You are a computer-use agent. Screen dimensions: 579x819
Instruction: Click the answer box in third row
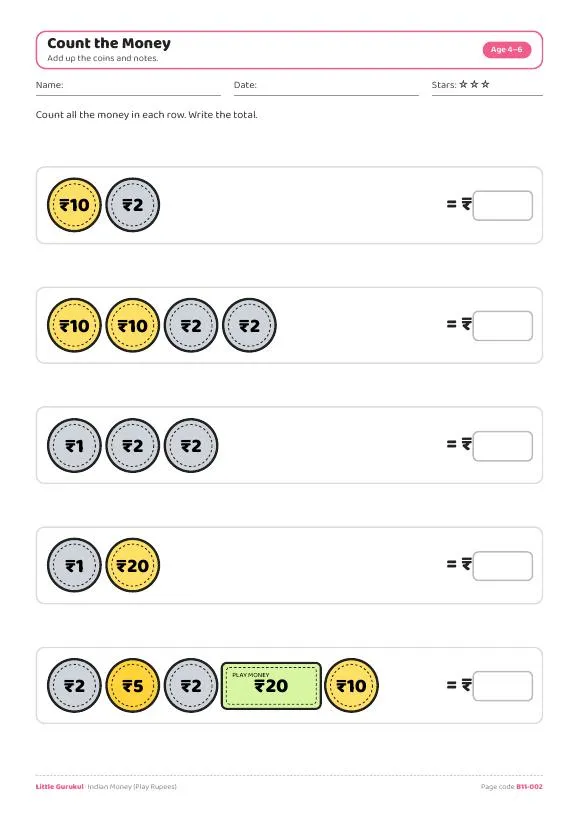(503, 446)
